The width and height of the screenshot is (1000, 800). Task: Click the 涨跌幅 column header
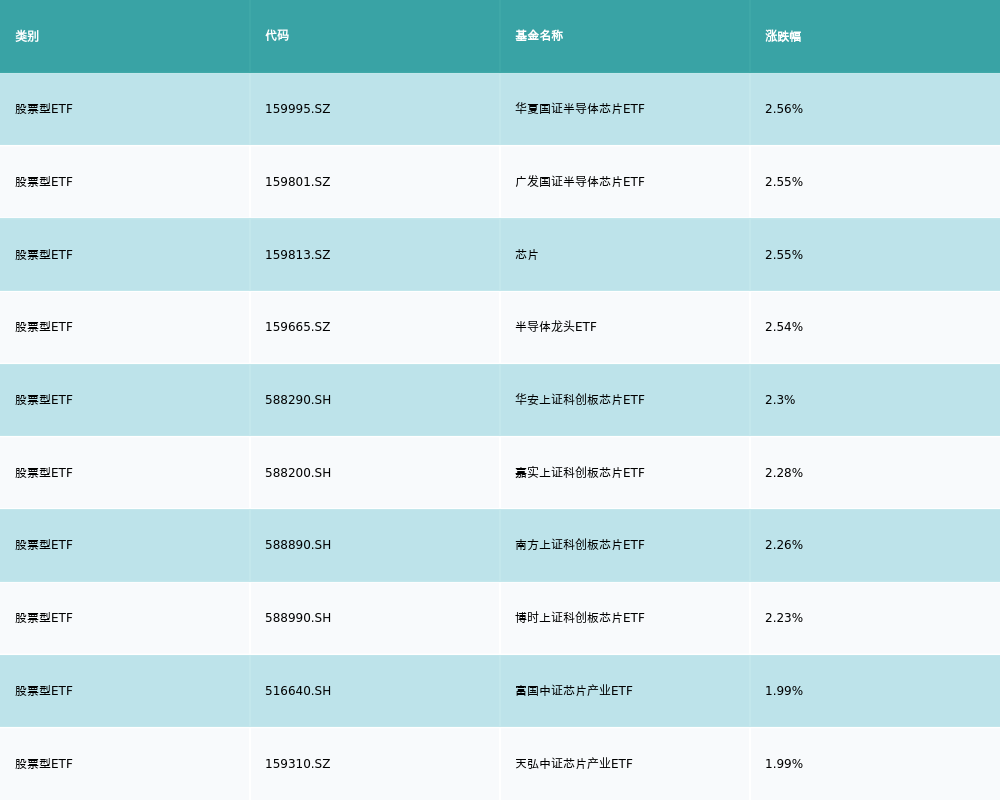coord(783,36)
